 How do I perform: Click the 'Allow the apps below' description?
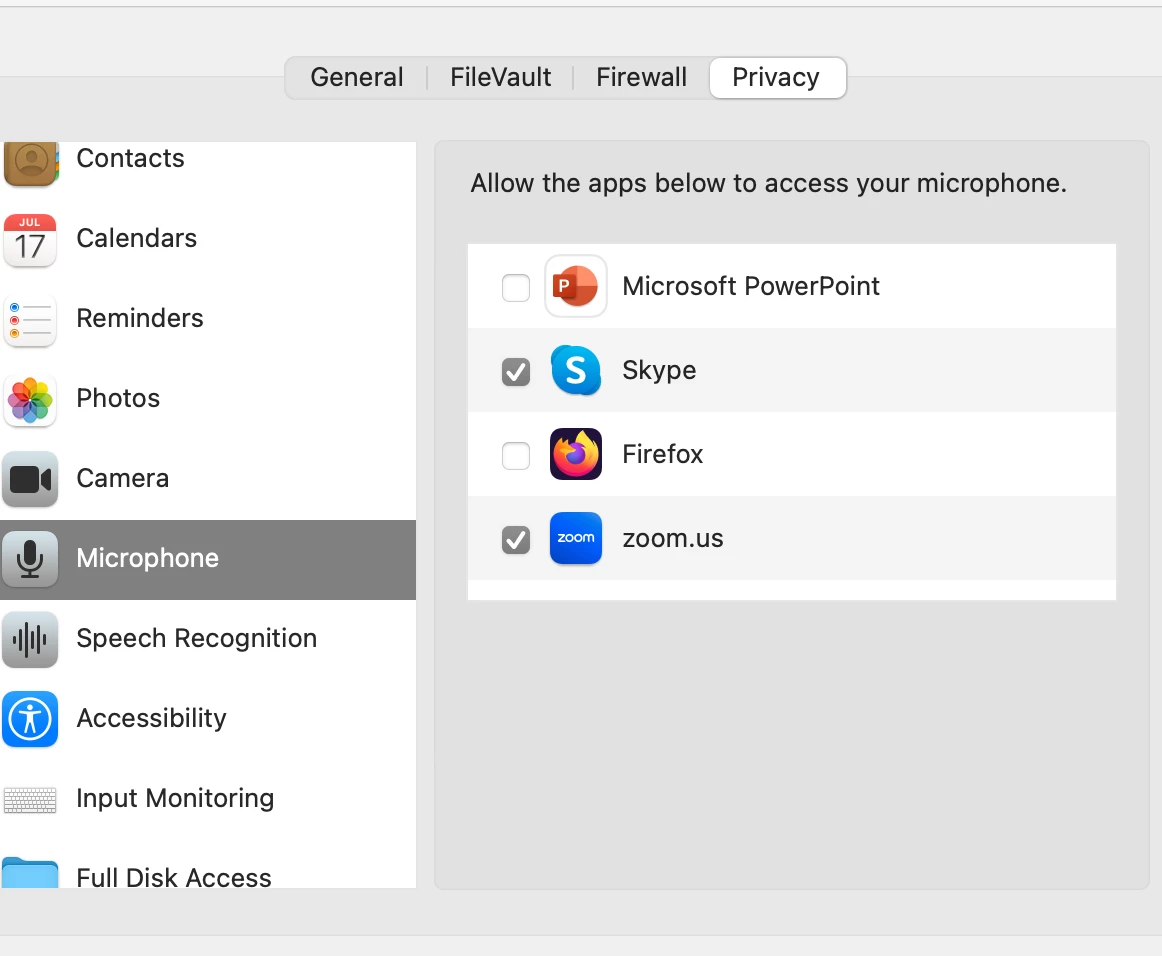tap(768, 183)
